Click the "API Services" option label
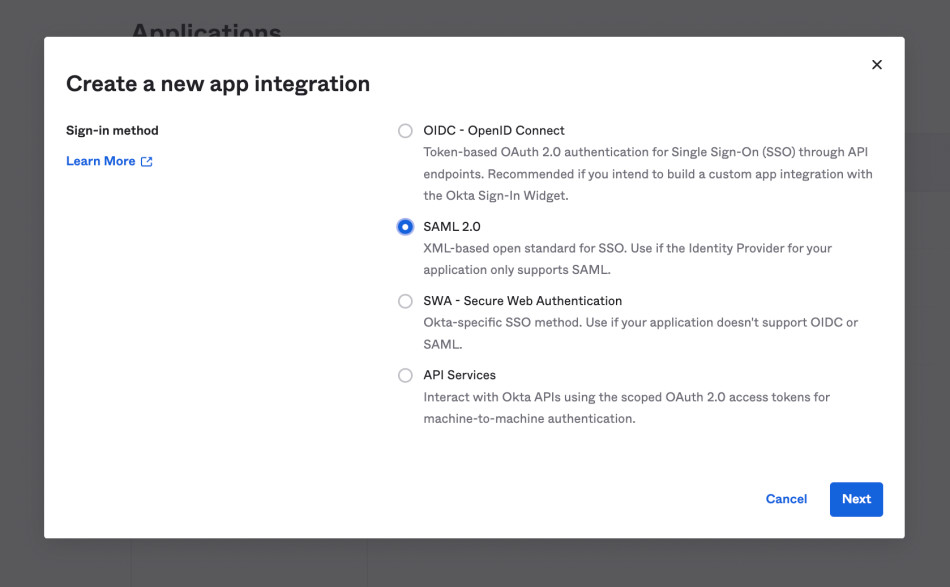The image size is (950, 587). tap(459, 375)
